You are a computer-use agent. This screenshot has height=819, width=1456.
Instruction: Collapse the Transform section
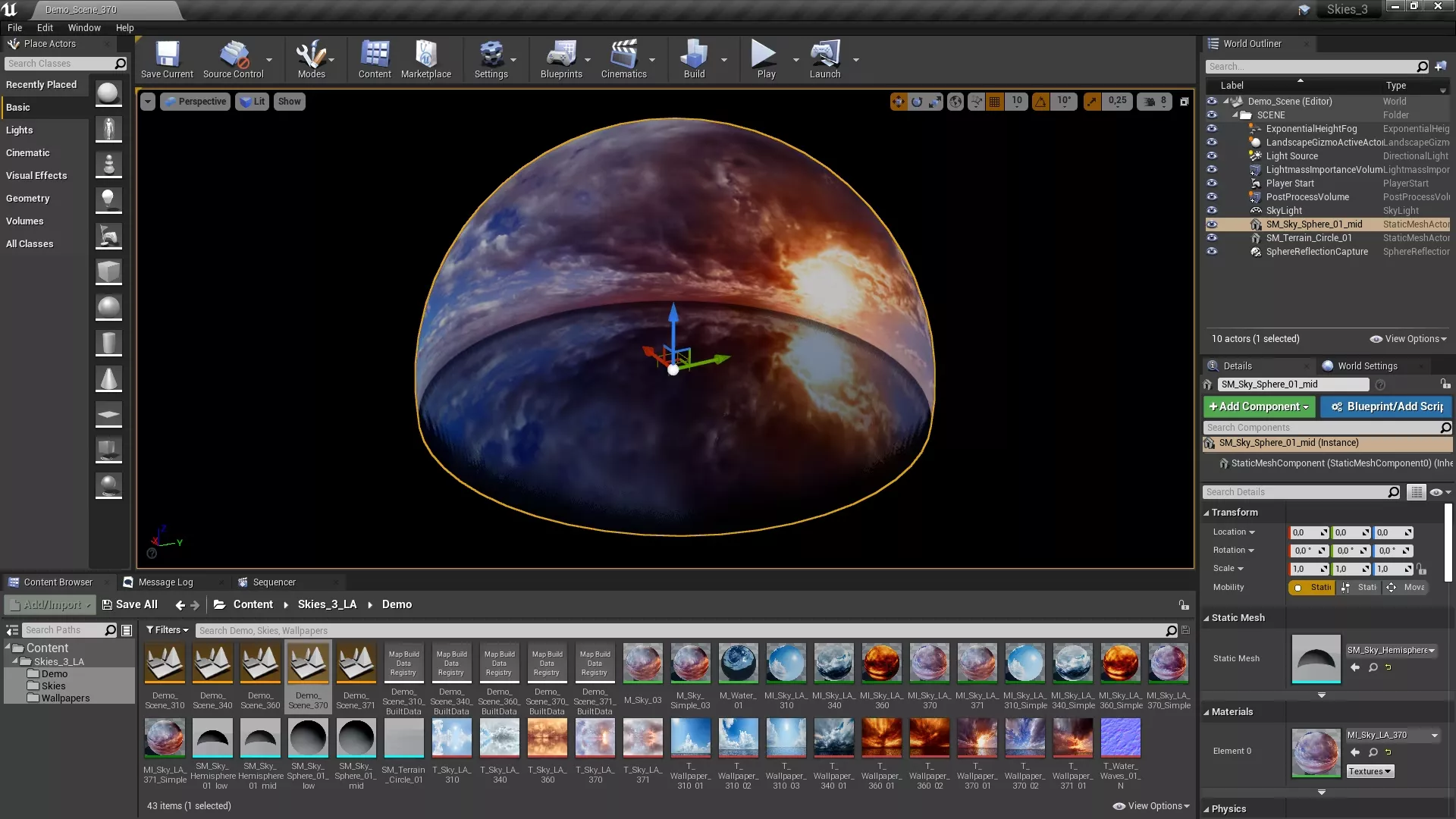pos(1234,513)
